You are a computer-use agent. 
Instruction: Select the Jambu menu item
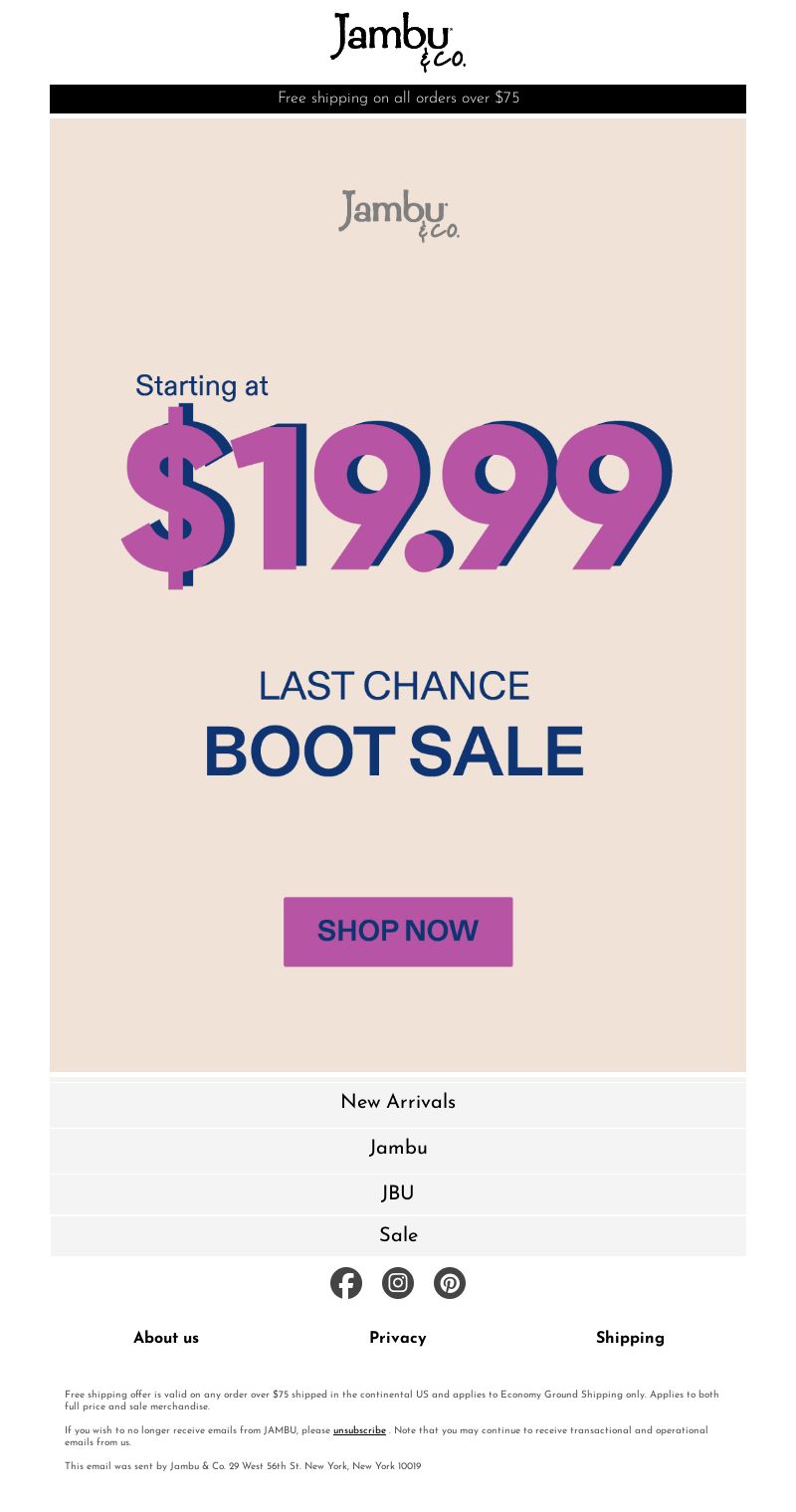(x=398, y=1148)
